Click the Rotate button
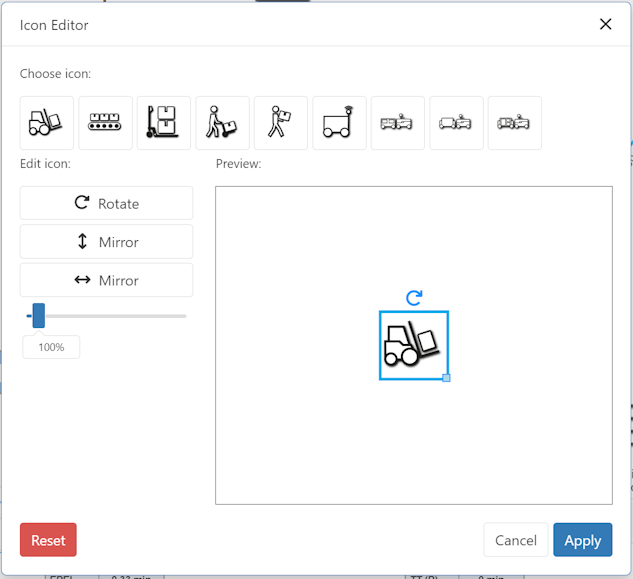 (x=107, y=203)
